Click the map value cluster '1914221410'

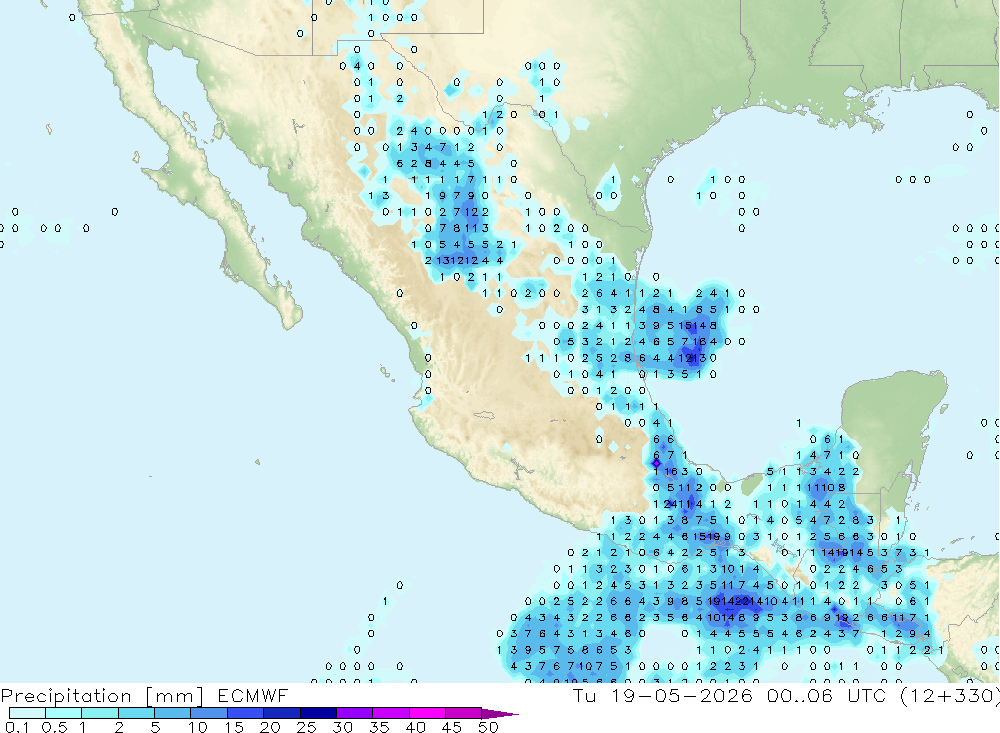[743, 601]
